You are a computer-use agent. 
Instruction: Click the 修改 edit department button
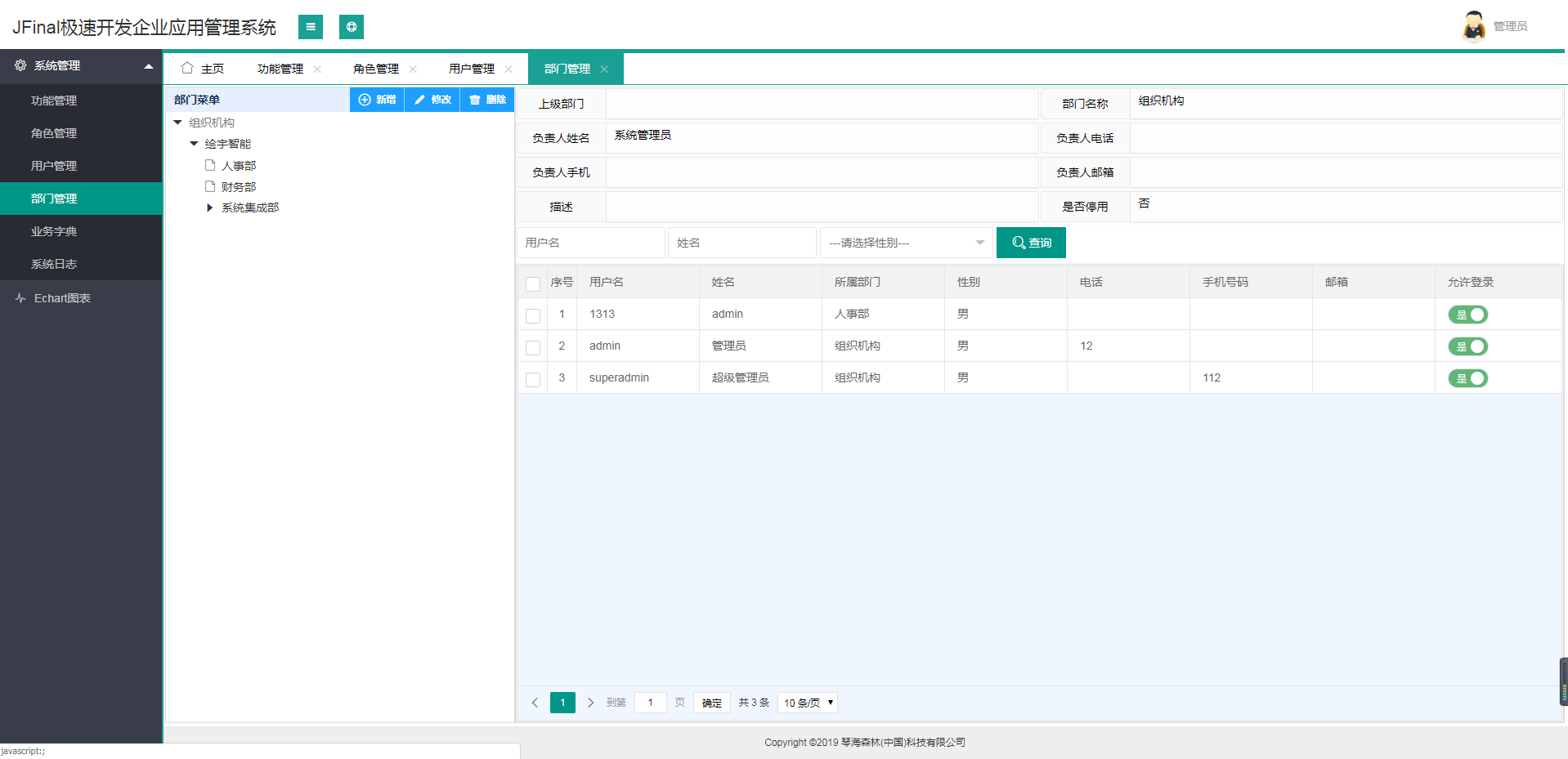(432, 100)
